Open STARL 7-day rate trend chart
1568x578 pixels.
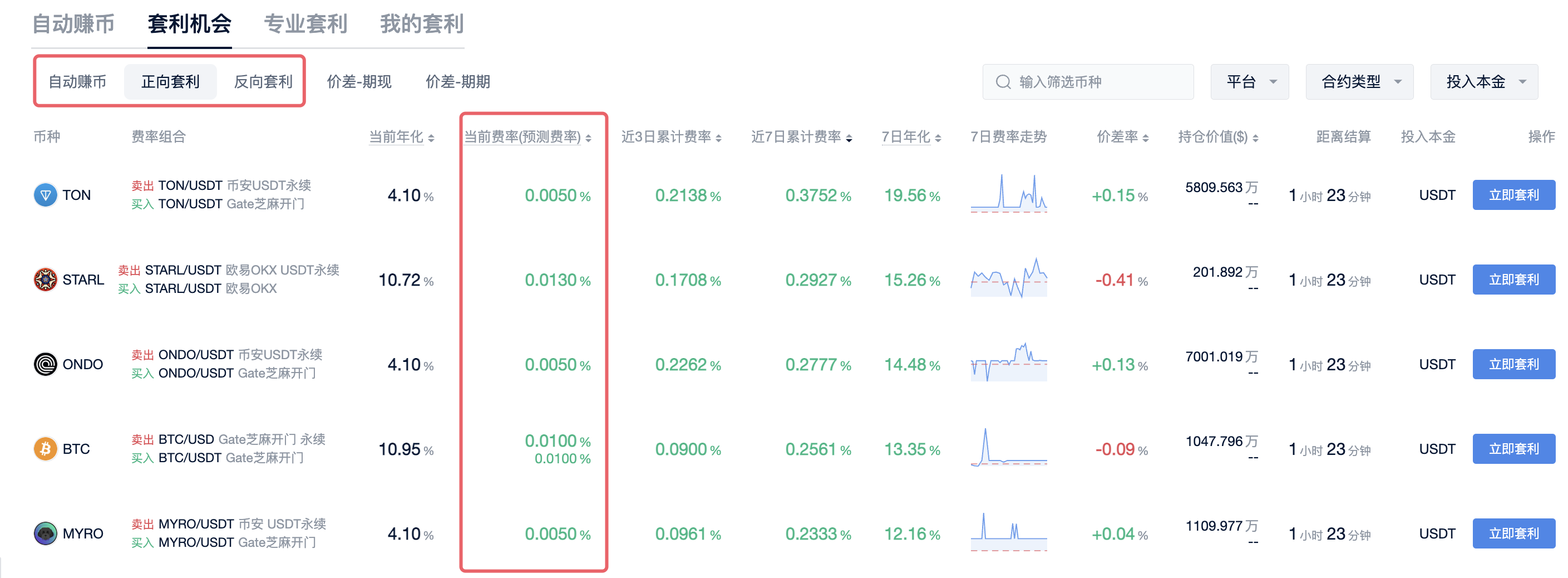click(1009, 278)
